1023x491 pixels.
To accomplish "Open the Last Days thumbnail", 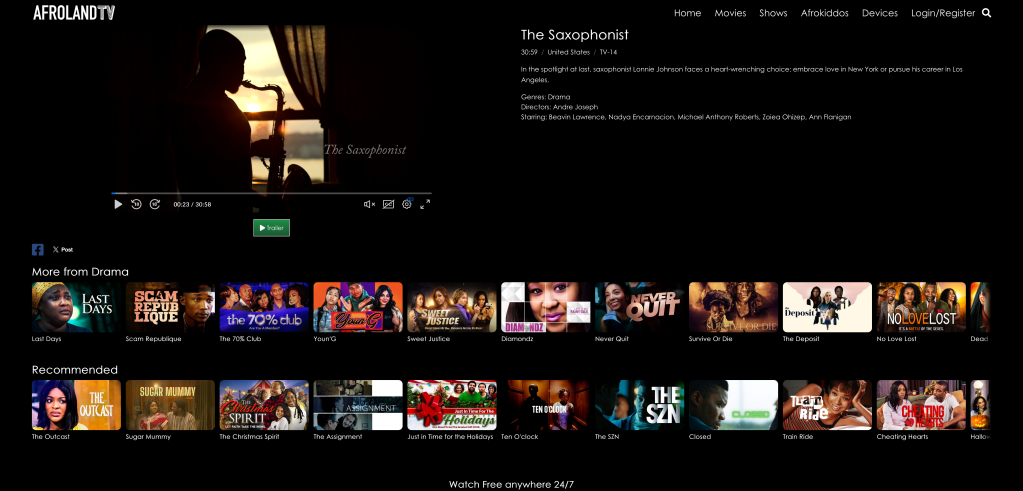I will [x=76, y=307].
